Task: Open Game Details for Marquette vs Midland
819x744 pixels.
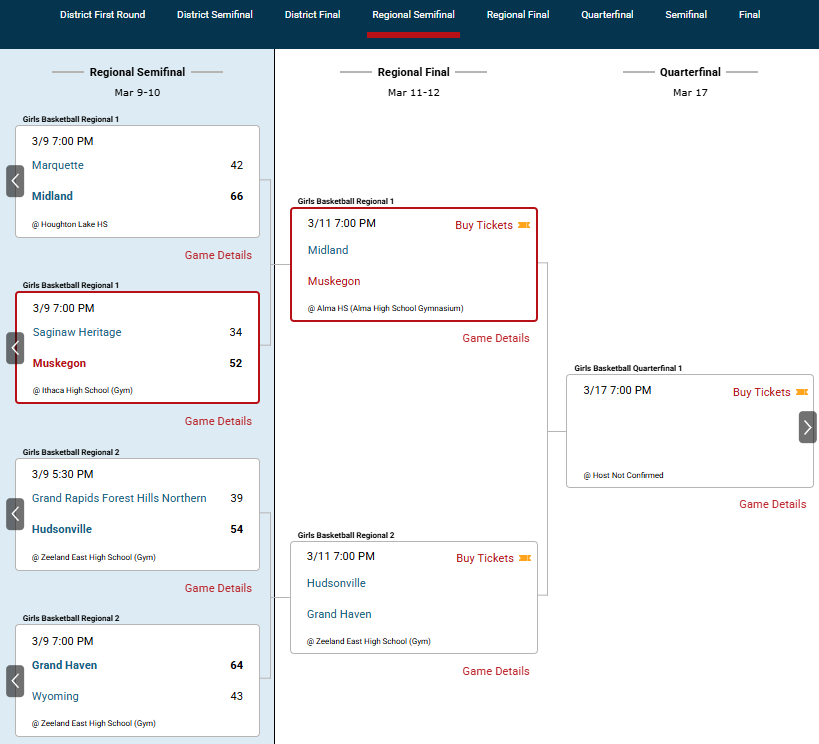Action: click(218, 255)
